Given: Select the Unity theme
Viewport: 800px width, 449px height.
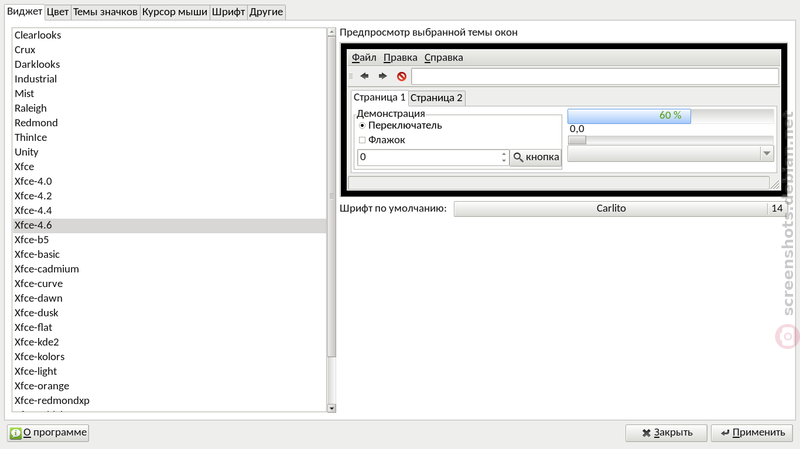Looking at the screenshot, I should pos(169,152).
